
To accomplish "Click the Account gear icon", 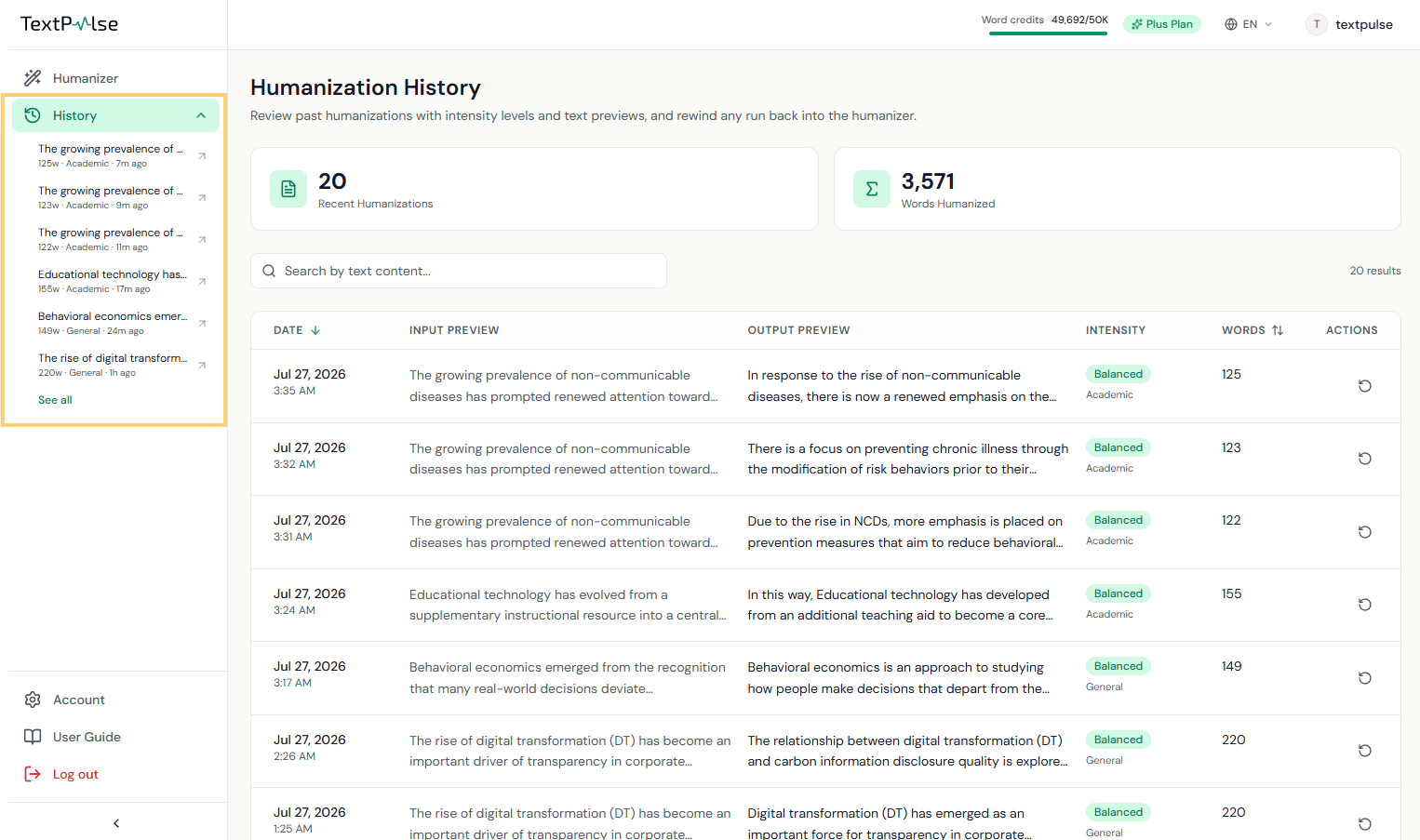I will pos(33,700).
